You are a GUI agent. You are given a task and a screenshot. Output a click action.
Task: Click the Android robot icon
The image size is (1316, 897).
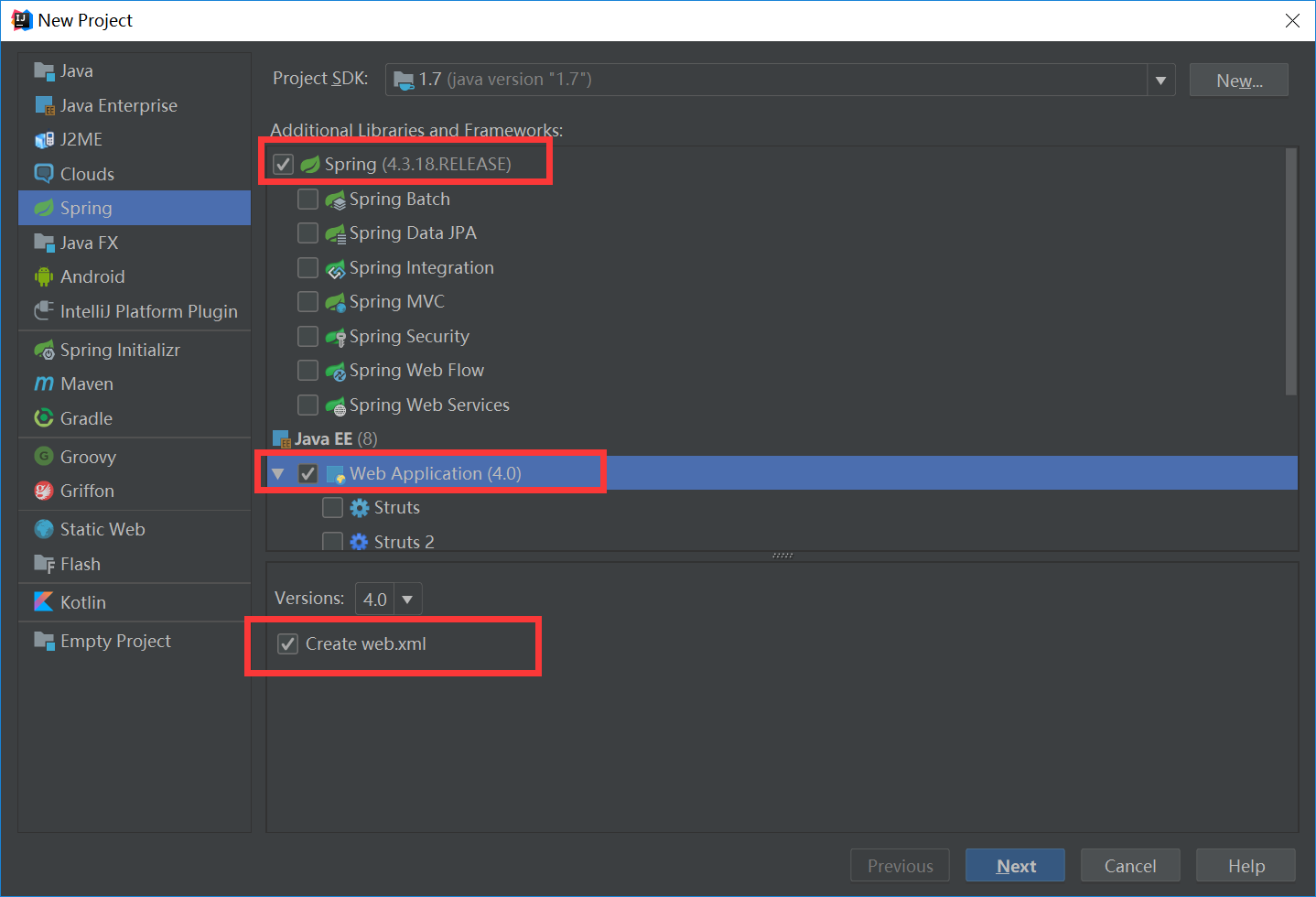[44, 277]
